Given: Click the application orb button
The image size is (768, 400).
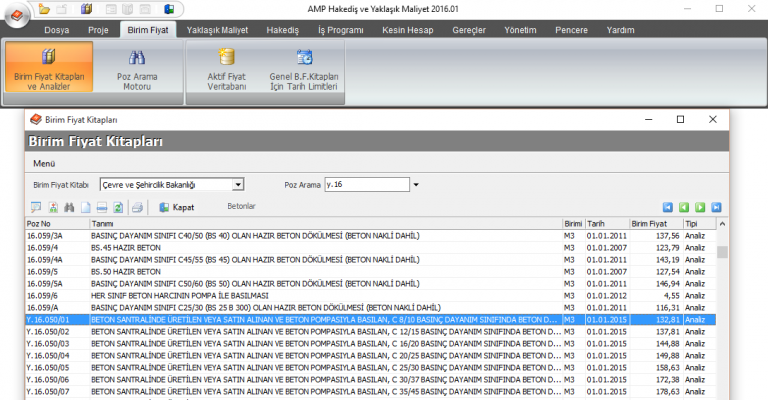Looking at the screenshot, I should point(15,14).
